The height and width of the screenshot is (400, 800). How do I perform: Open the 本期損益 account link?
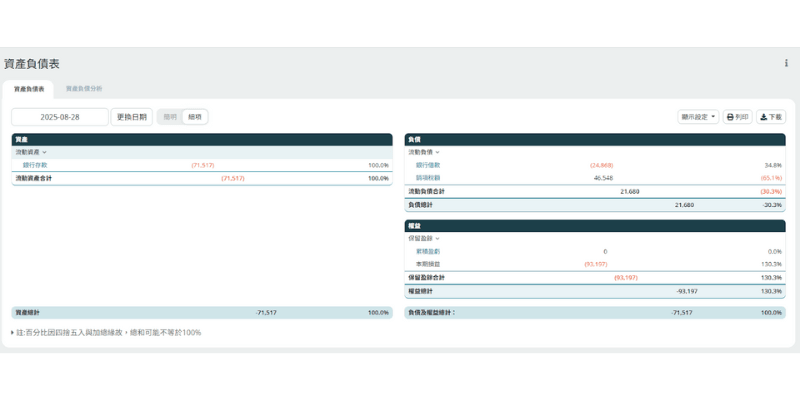click(x=428, y=264)
